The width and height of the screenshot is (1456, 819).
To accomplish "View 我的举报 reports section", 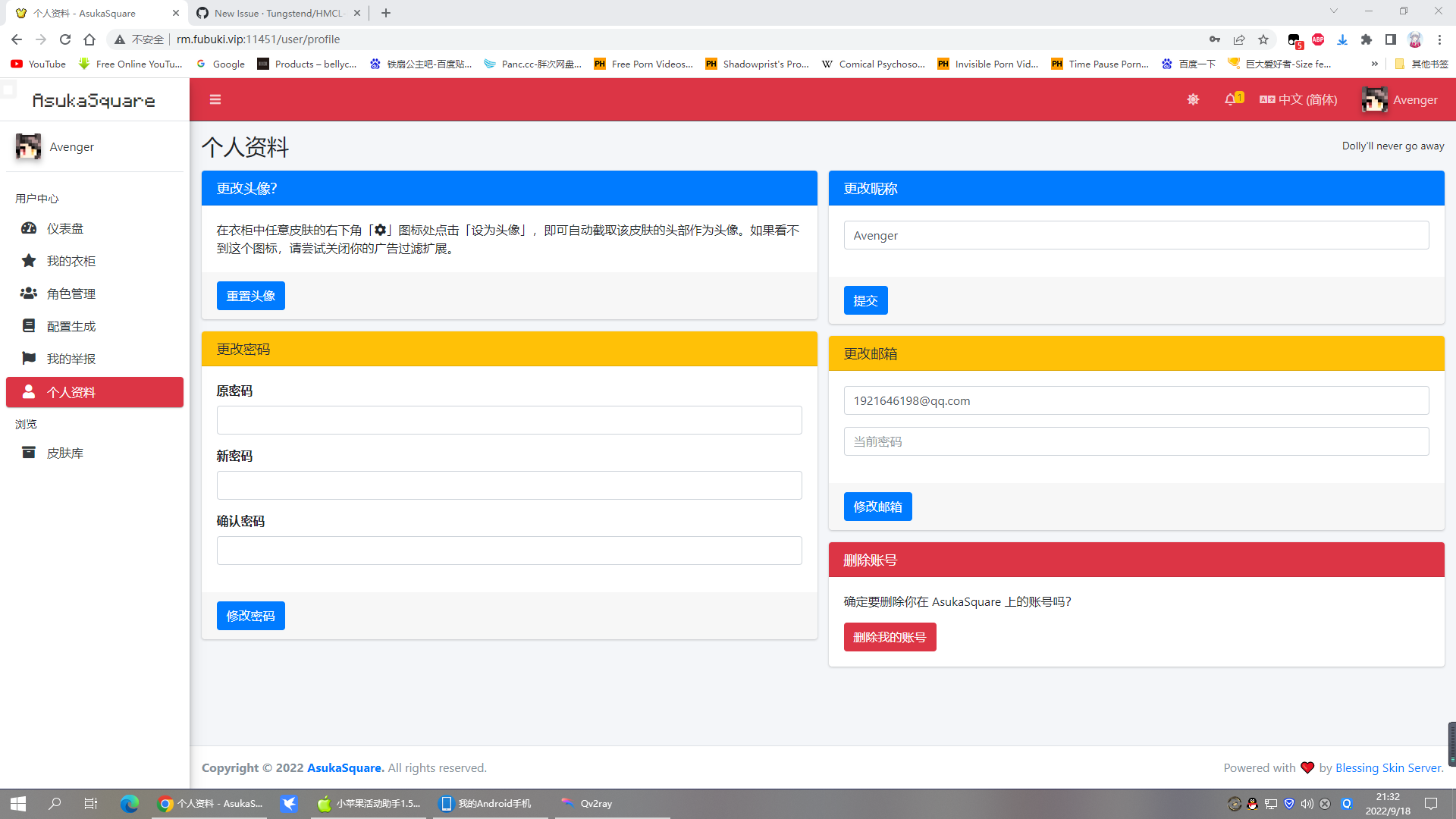I will pos(71,358).
